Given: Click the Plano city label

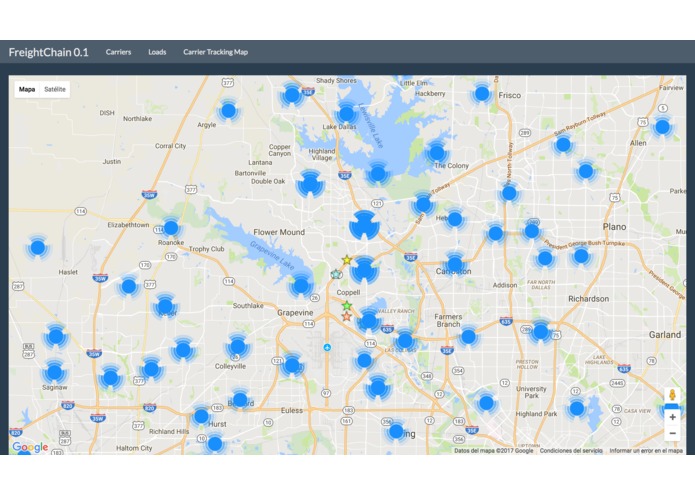Looking at the screenshot, I should (x=614, y=227).
